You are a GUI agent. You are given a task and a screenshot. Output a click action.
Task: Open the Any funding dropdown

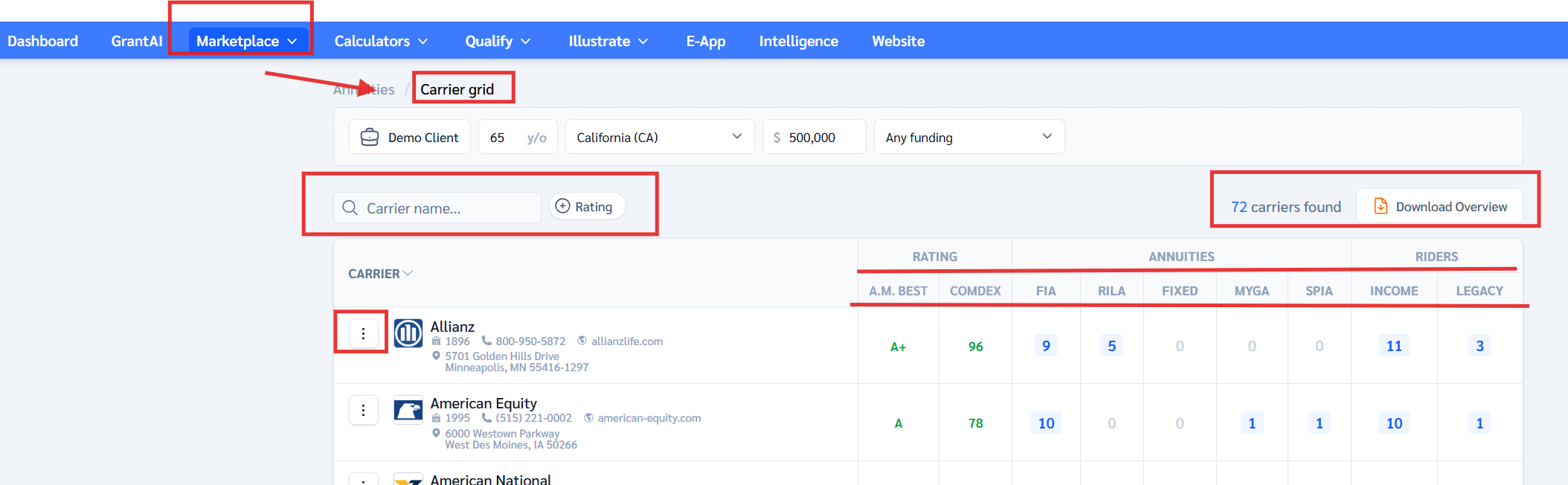coord(969,137)
